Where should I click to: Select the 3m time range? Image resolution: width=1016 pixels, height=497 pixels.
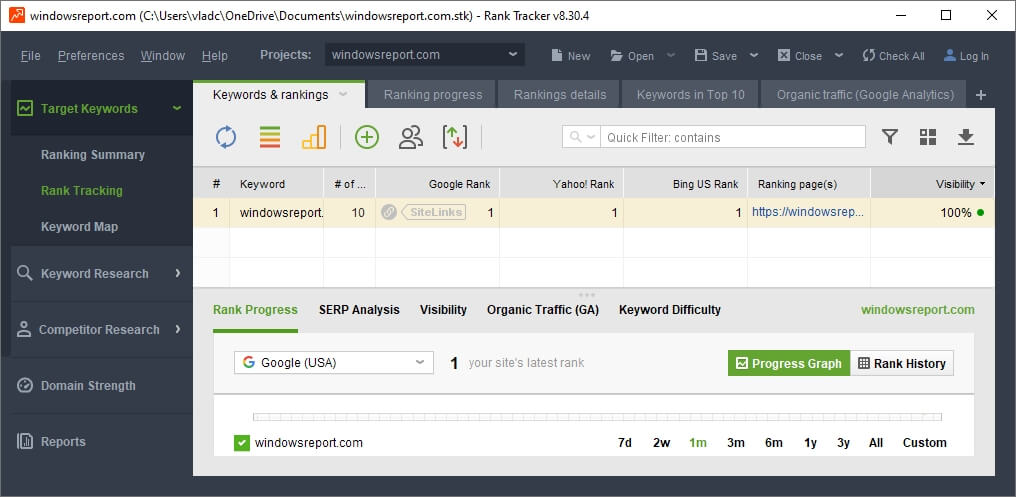pyautogui.click(x=736, y=443)
